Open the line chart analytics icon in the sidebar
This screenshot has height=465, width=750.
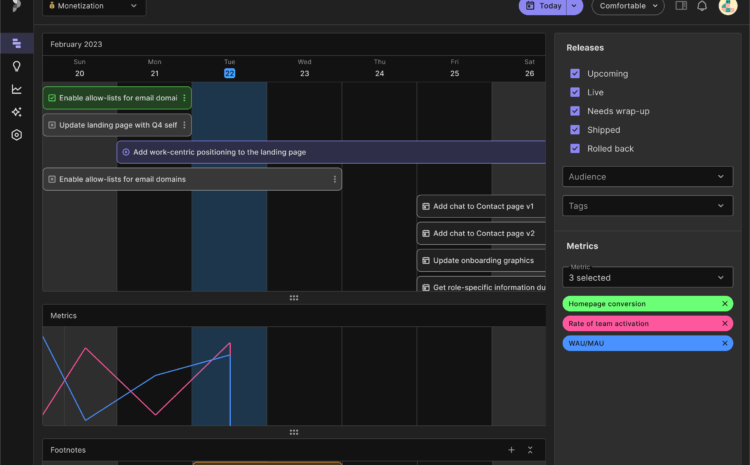click(x=17, y=89)
